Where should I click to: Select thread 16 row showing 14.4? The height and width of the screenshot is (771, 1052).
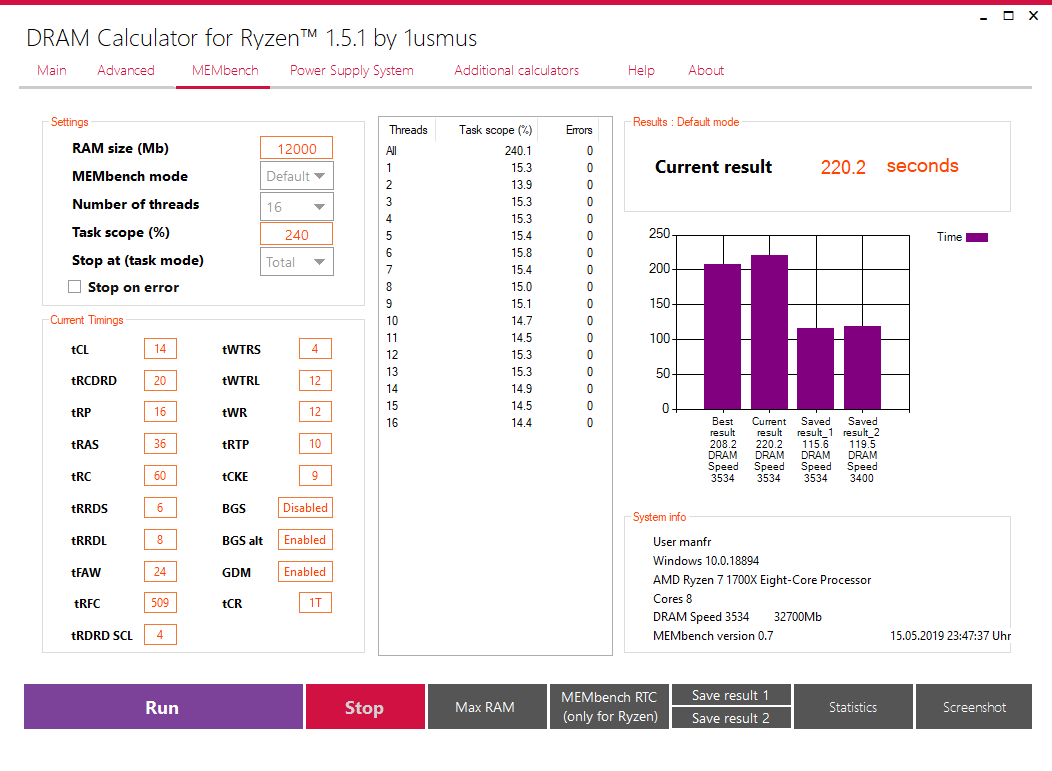(x=490, y=423)
